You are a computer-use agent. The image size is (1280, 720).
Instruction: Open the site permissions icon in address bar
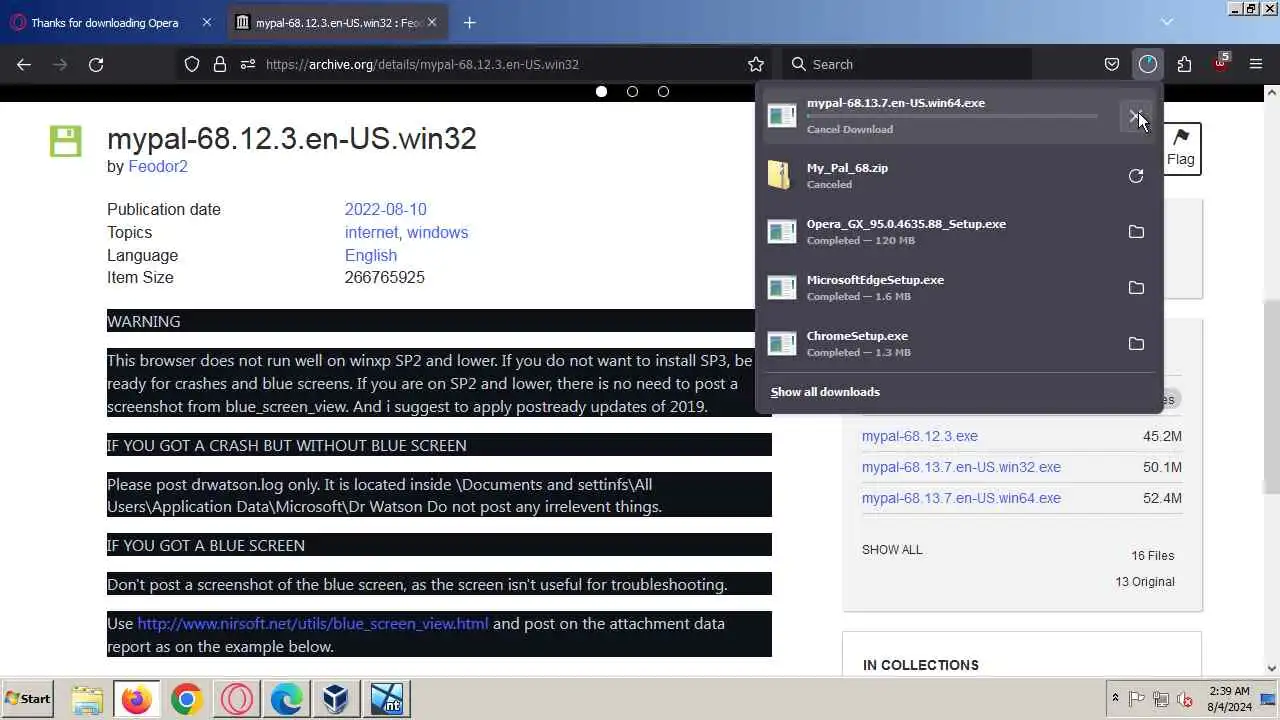point(248,64)
